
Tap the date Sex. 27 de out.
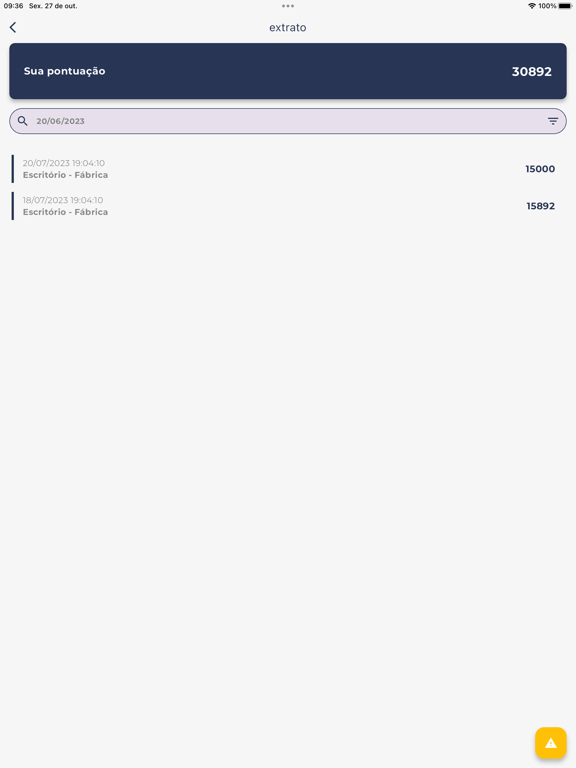click(x=53, y=6)
